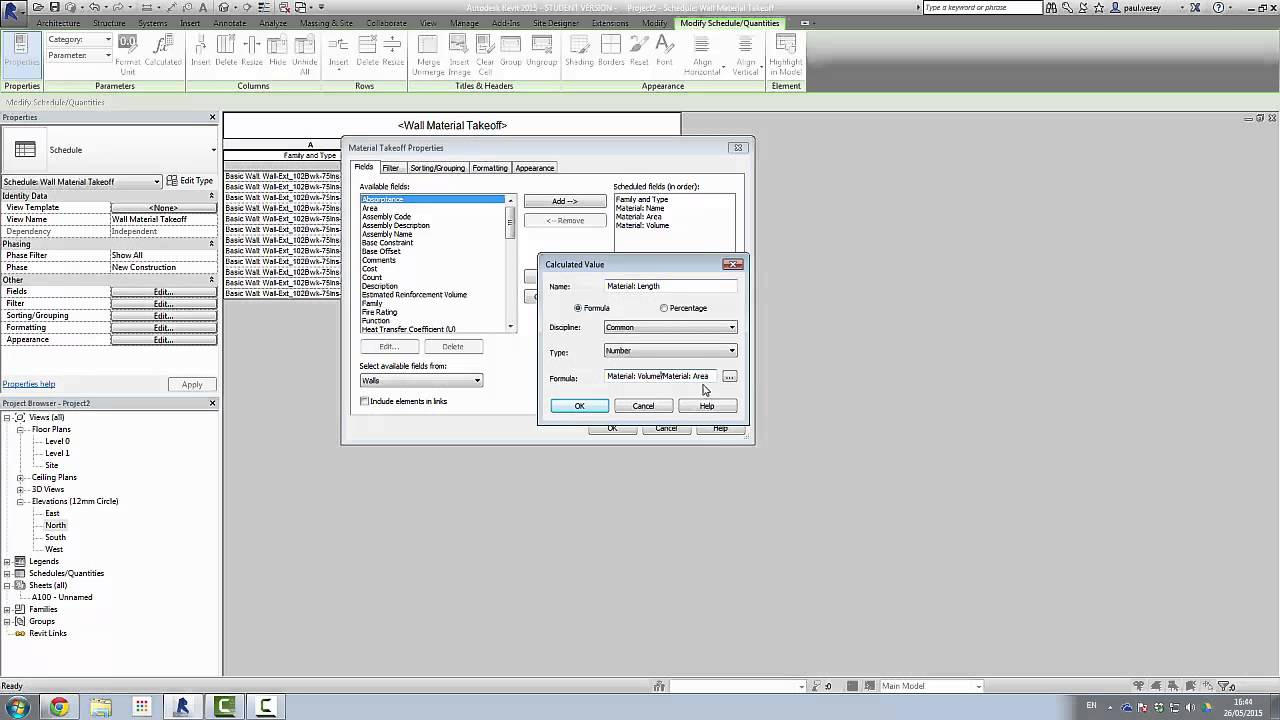Click the Available fields list scrollbar
1280x720 pixels.
pyautogui.click(x=510, y=265)
